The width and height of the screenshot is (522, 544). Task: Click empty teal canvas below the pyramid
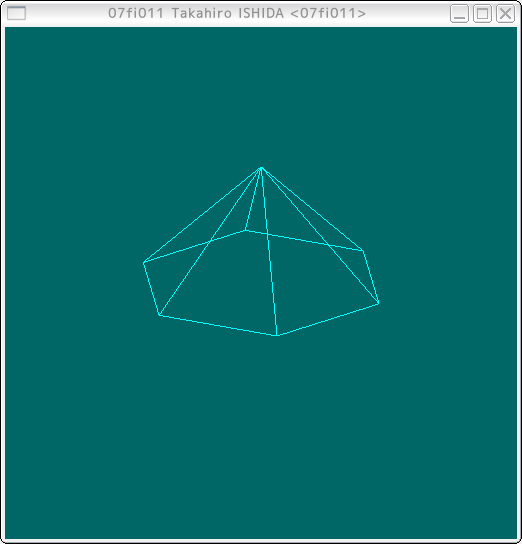(x=261, y=437)
